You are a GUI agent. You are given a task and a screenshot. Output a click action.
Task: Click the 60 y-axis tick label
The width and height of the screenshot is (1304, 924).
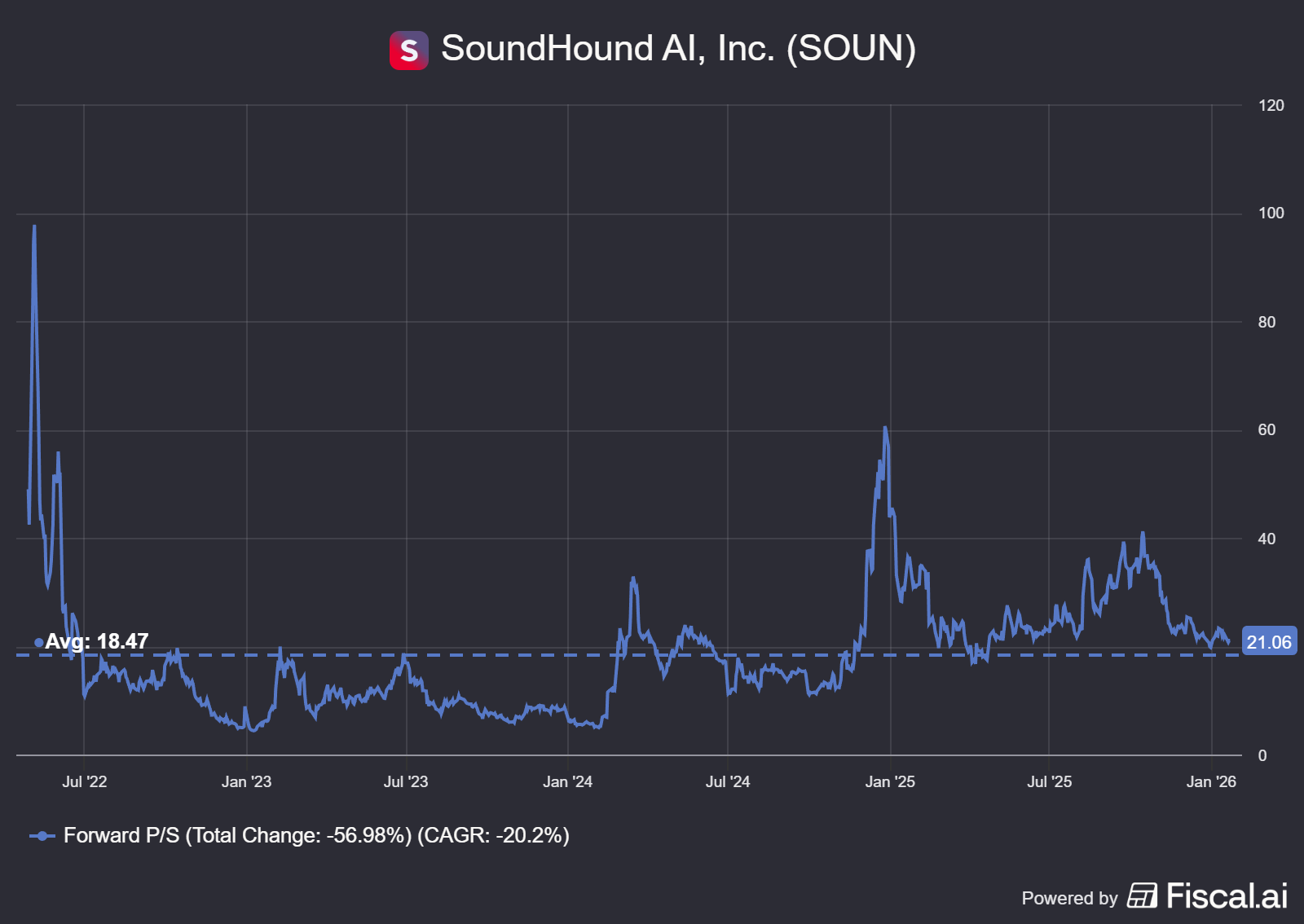click(1267, 430)
